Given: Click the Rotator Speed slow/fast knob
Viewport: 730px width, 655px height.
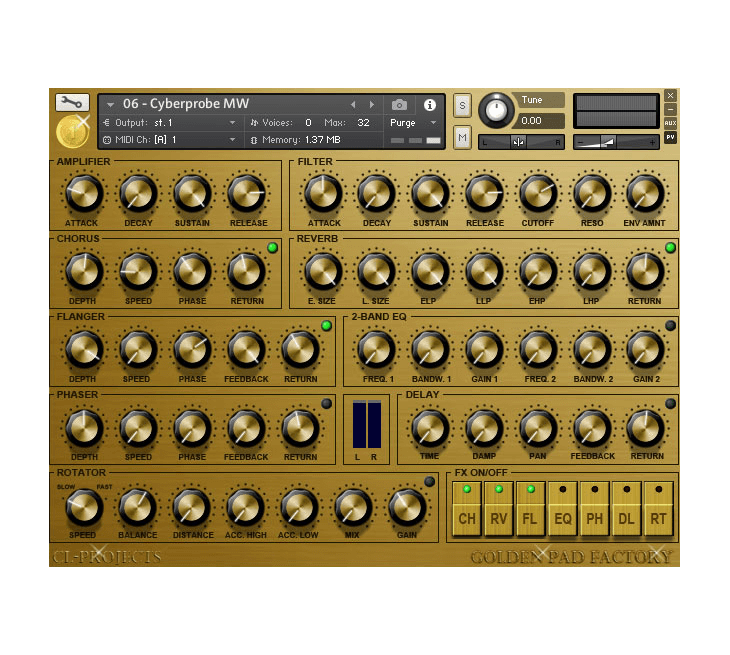Looking at the screenshot, I should [84, 506].
